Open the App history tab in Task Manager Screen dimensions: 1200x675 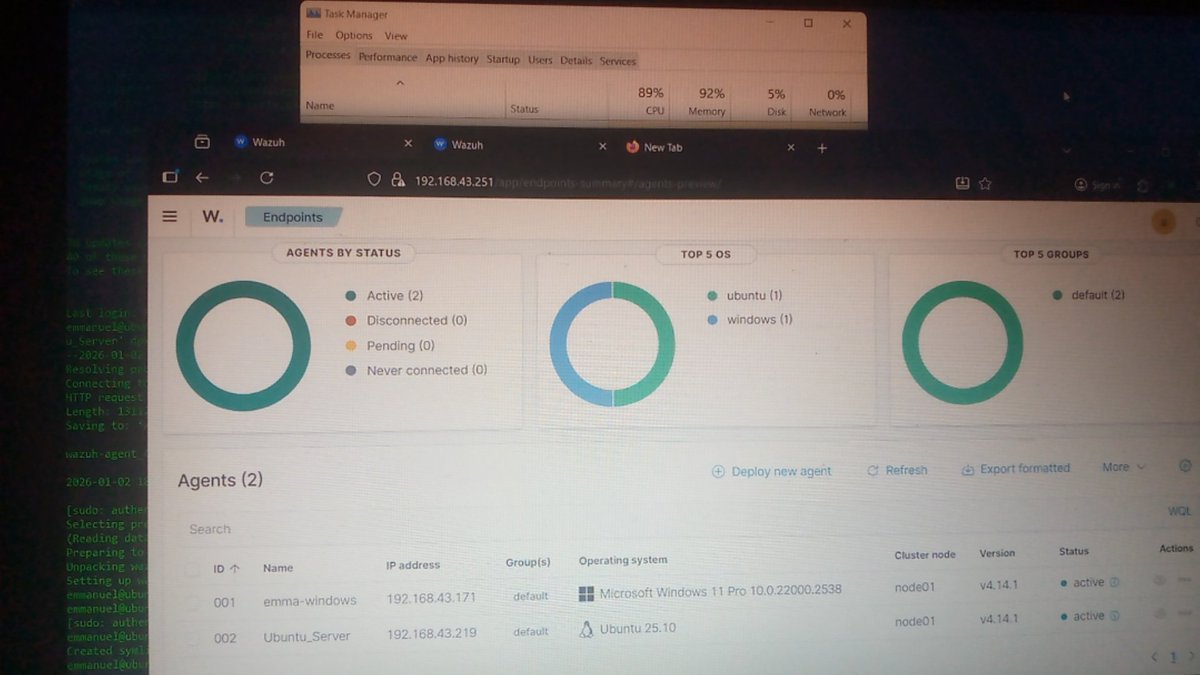coord(452,58)
